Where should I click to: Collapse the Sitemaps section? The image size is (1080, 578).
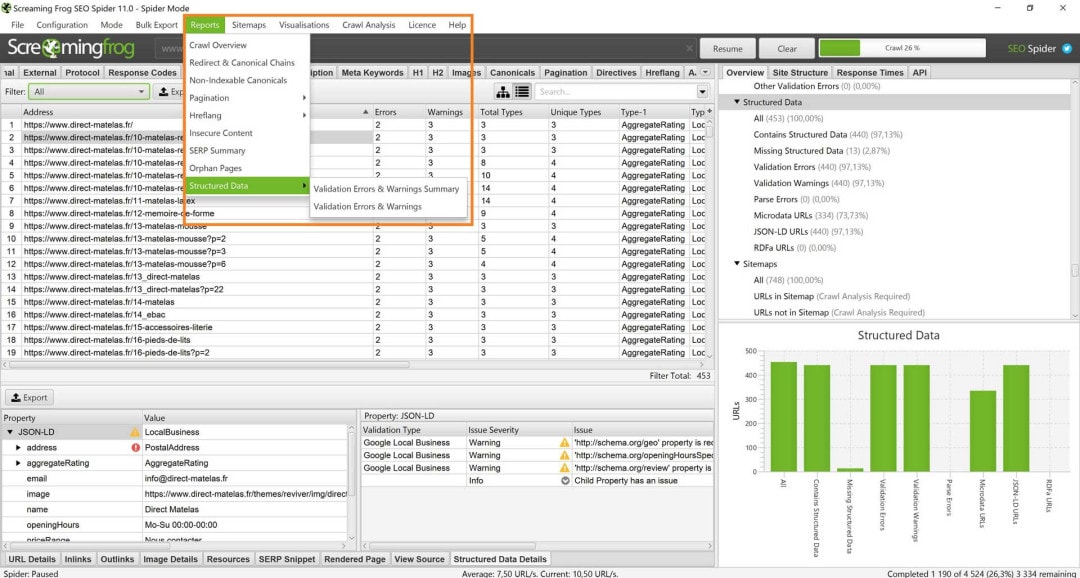click(738, 264)
